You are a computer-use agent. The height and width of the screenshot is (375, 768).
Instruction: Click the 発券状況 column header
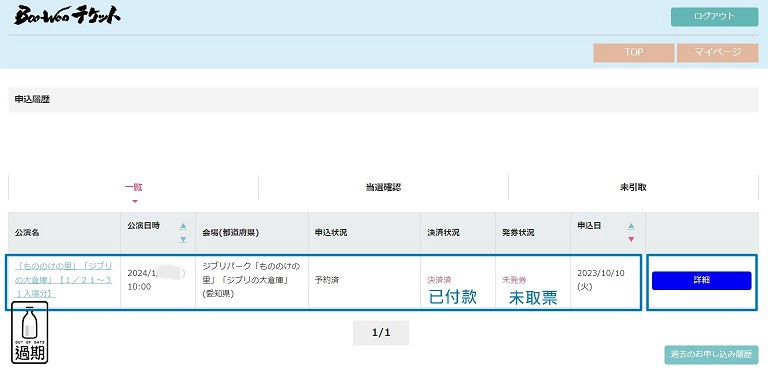pyautogui.click(x=533, y=233)
